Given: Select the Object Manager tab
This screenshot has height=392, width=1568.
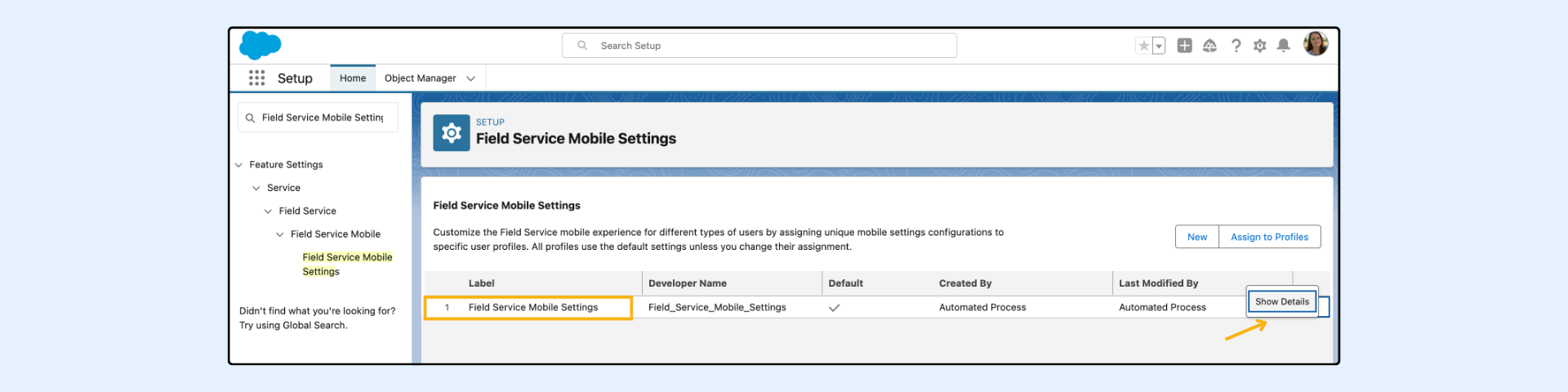Looking at the screenshot, I should [x=420, y=78].
